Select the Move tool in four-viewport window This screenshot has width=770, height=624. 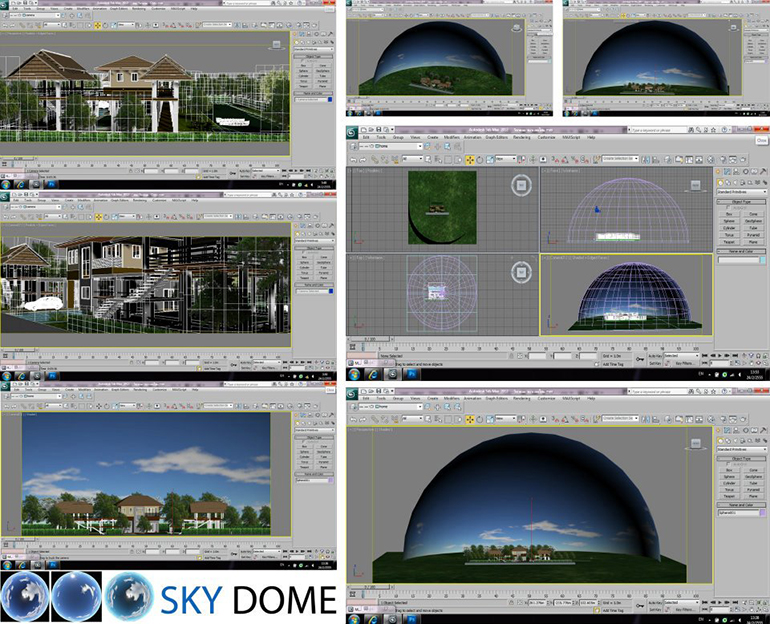470,159
